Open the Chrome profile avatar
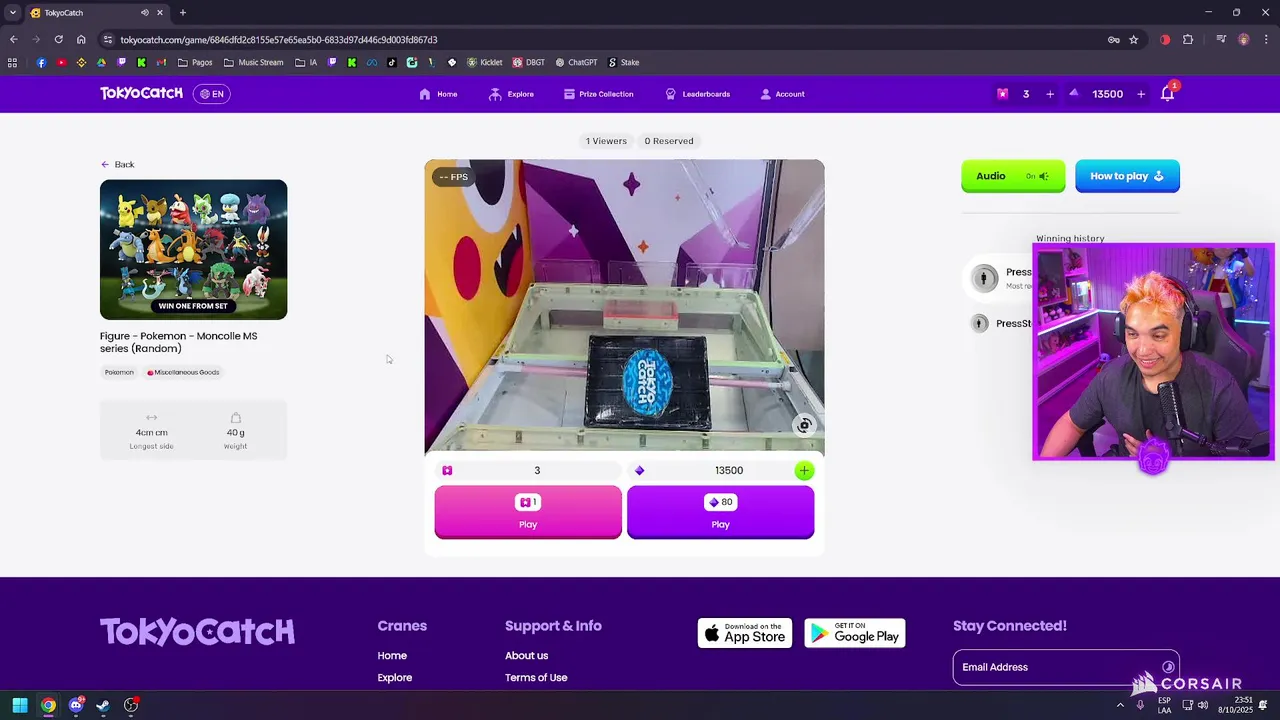 point(1244,40)
